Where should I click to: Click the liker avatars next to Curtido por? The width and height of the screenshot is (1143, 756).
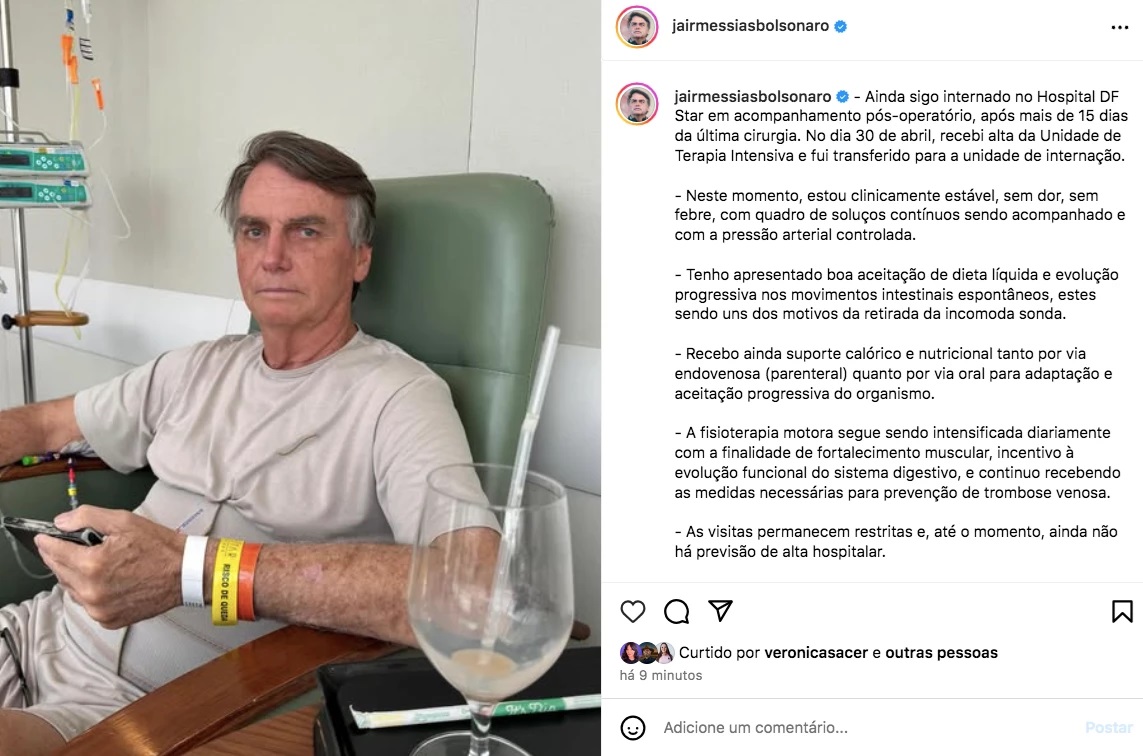click(647, 652)
